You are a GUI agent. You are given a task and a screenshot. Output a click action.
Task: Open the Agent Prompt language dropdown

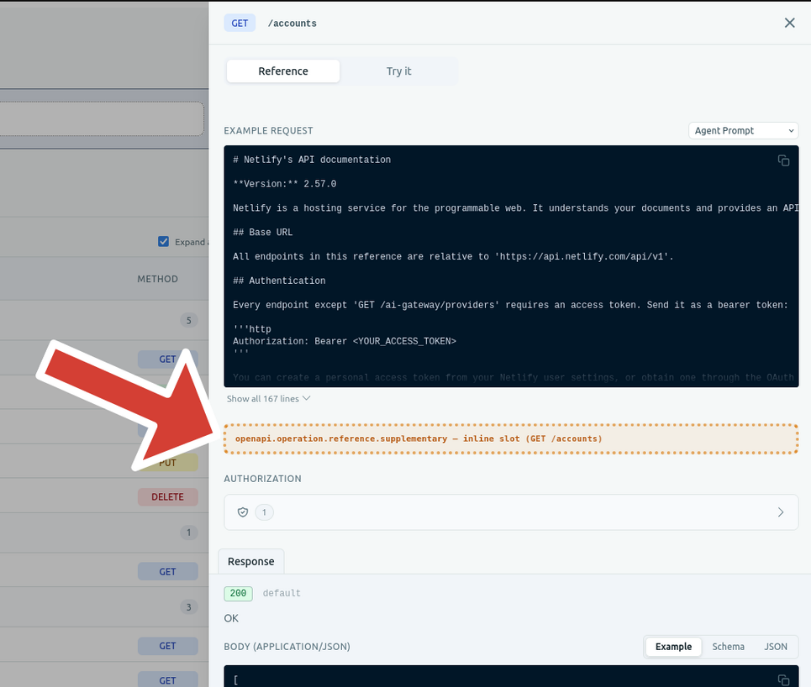click(743, 131)
